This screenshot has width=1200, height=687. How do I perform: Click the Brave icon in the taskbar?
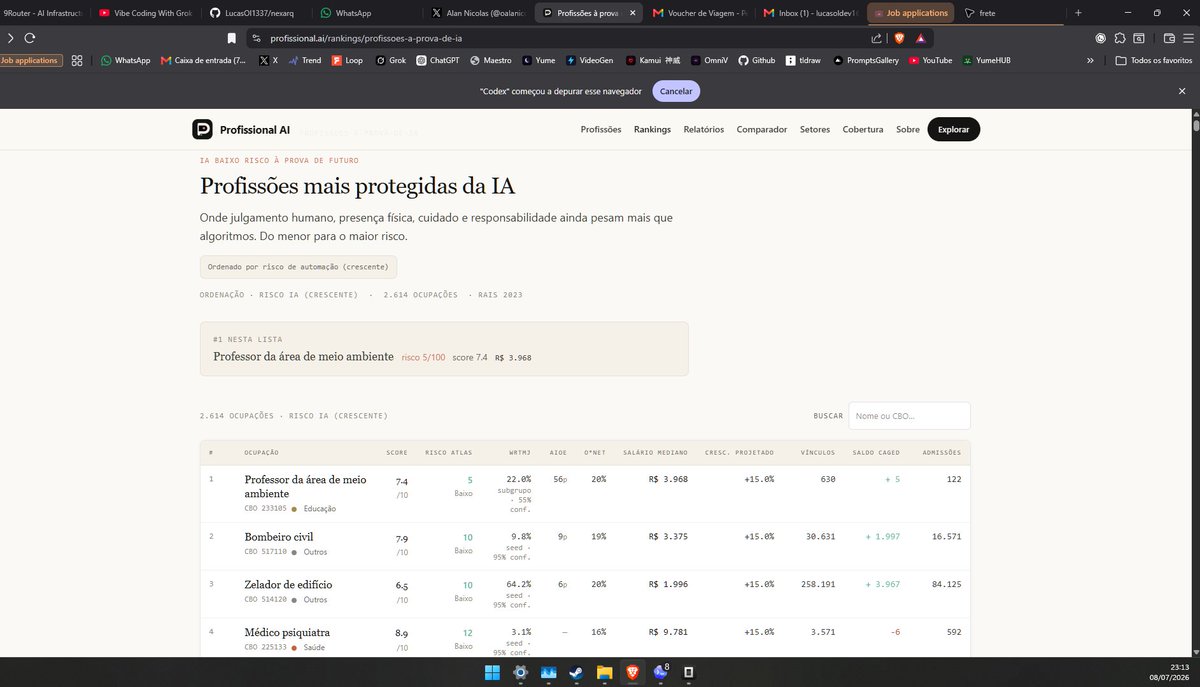click(x=632, y=672)
